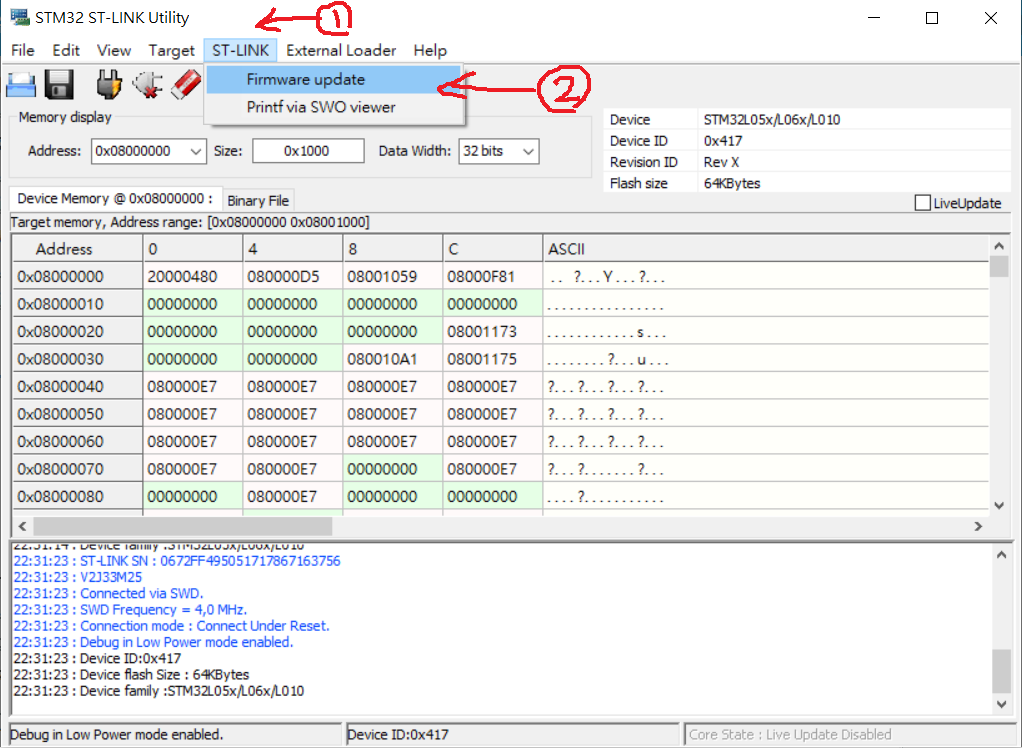
Task: Click Flash size value 64KBytes in info panel
Action: click(x=732, y=184)
